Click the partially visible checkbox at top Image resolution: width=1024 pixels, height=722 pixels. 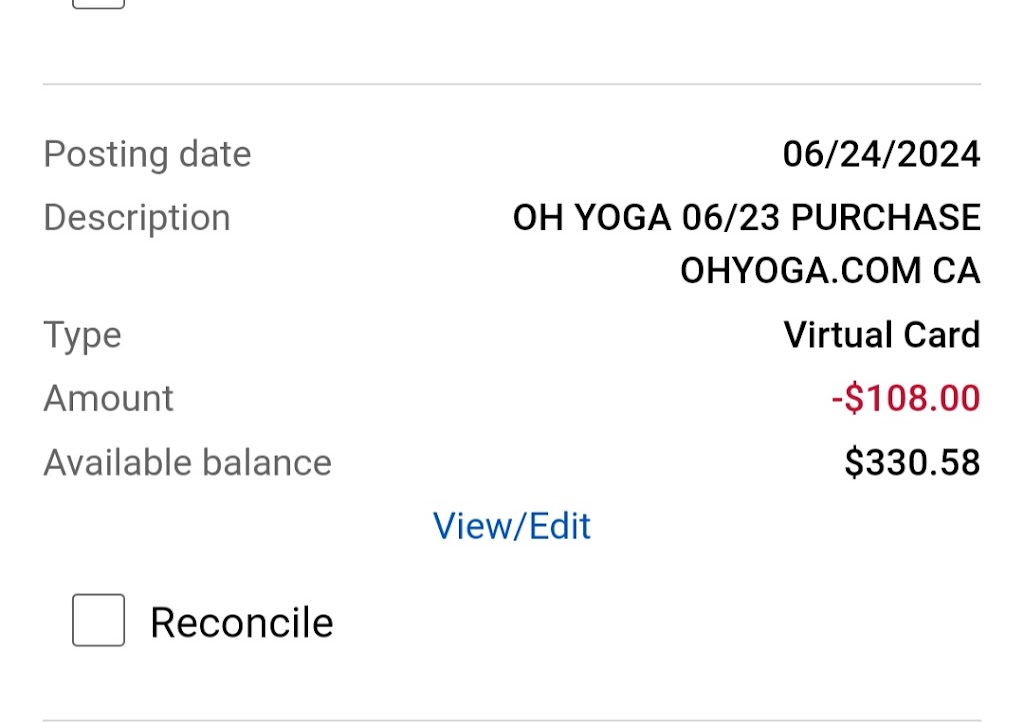99,3
